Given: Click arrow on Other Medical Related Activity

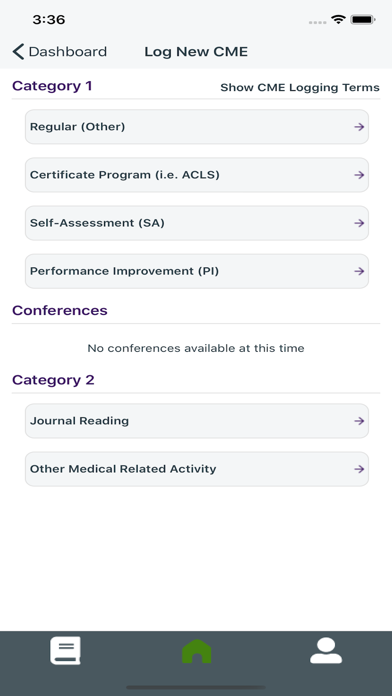Looking at the screenshot, I should 359,469.
